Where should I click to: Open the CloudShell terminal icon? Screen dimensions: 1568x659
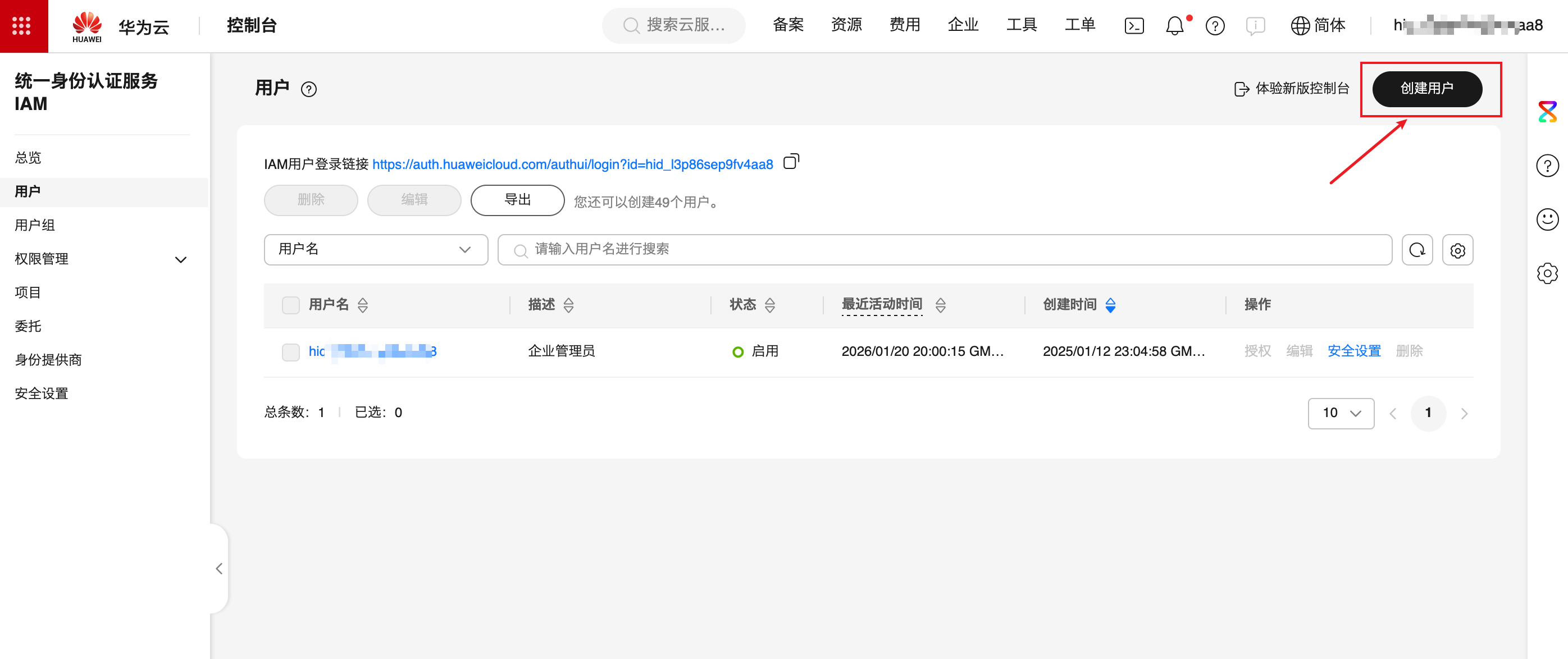1134,26
